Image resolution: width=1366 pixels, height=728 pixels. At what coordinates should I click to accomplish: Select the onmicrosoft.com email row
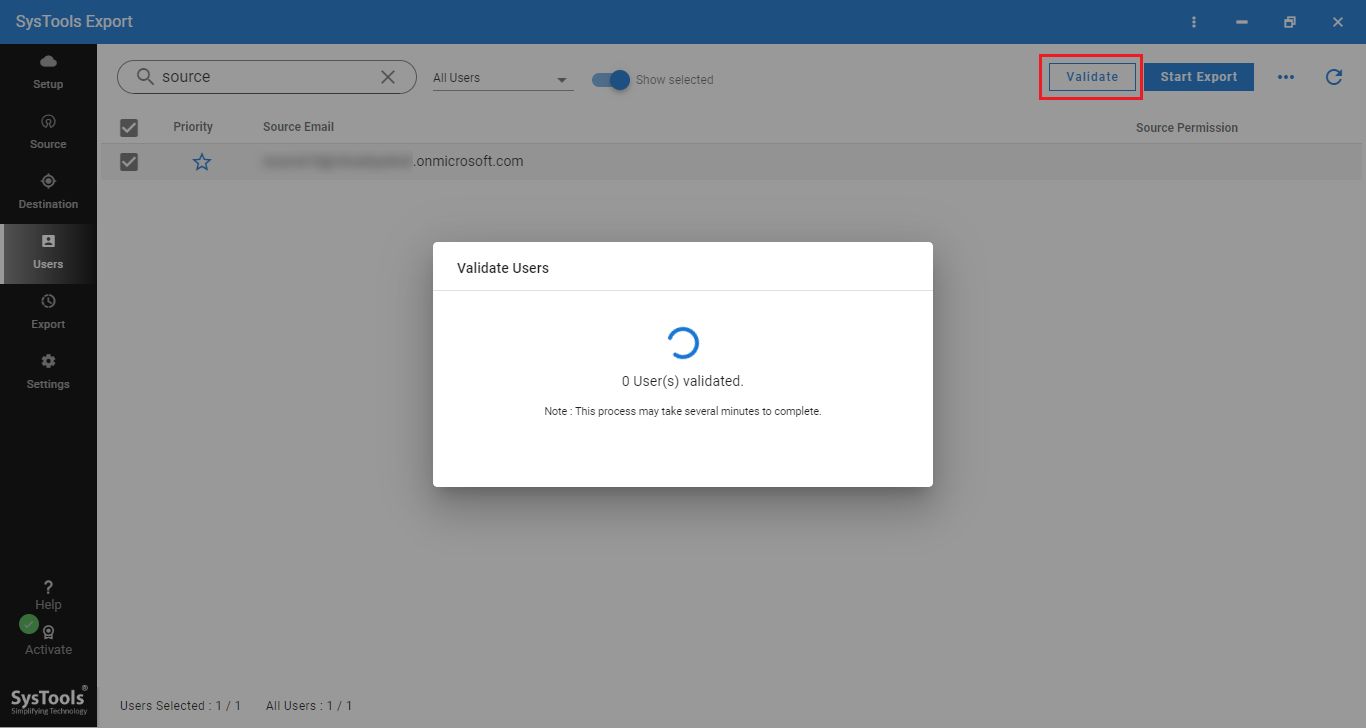point(731,162)
